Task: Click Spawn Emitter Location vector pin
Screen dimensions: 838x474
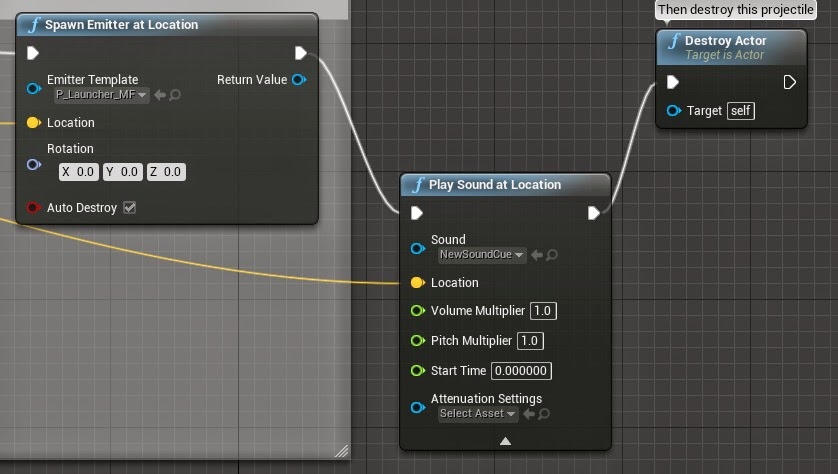Action: [x=34, y=122]
